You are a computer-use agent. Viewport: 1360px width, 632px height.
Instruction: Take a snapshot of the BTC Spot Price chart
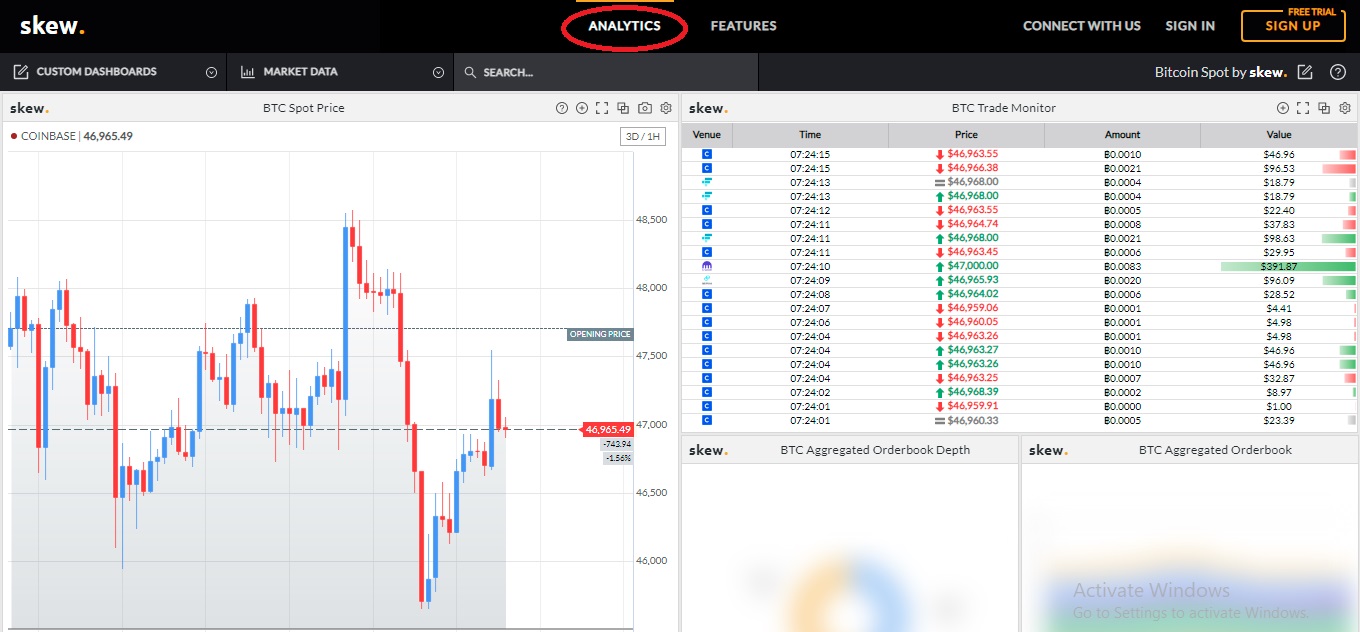645,108
